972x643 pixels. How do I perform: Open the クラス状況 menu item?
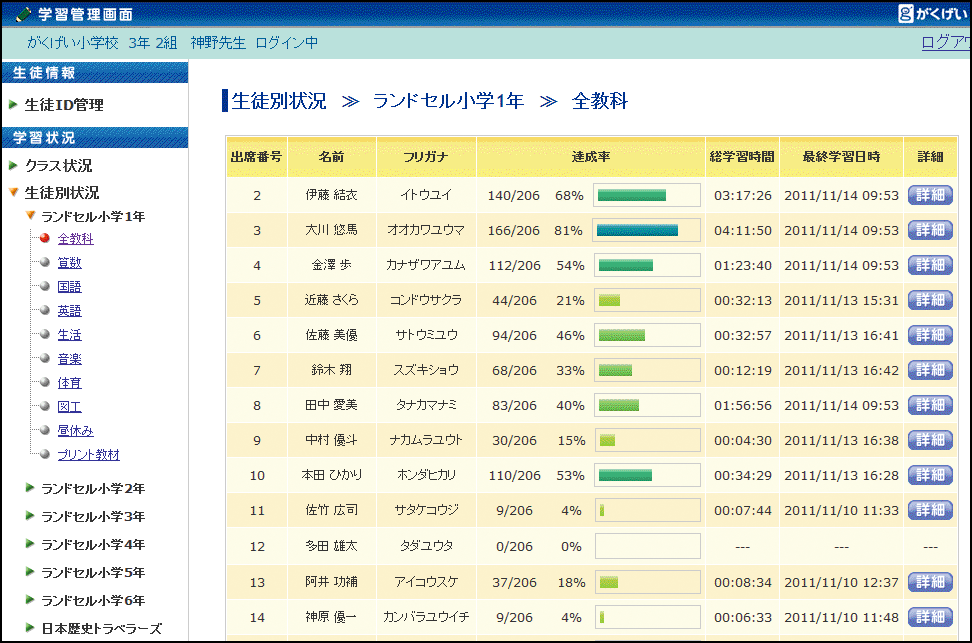pyautogui.click(x=58, y=166)
